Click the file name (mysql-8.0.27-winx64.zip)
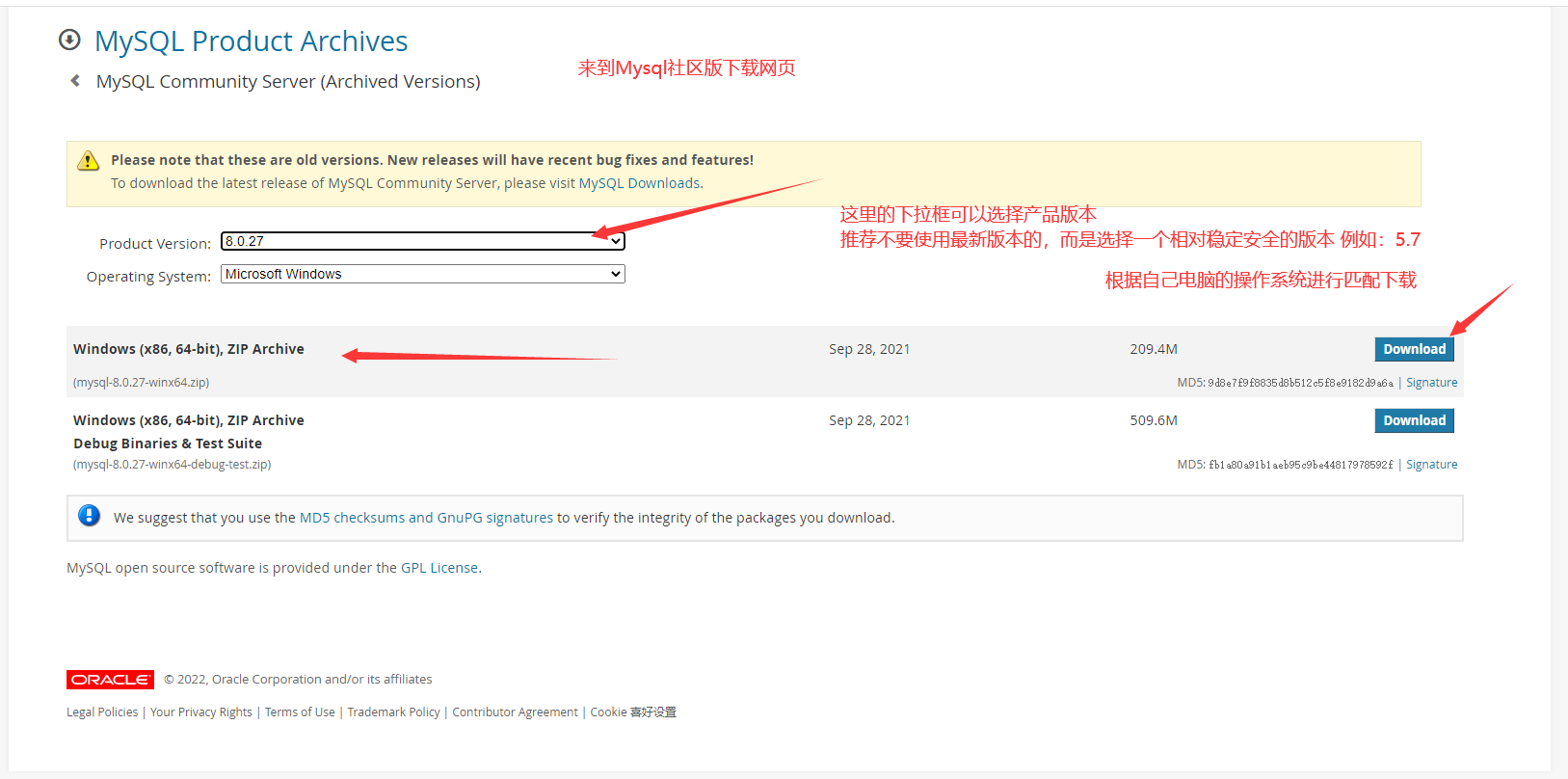This screenshot has width=1568, height=779. click(x=142, y=383)
